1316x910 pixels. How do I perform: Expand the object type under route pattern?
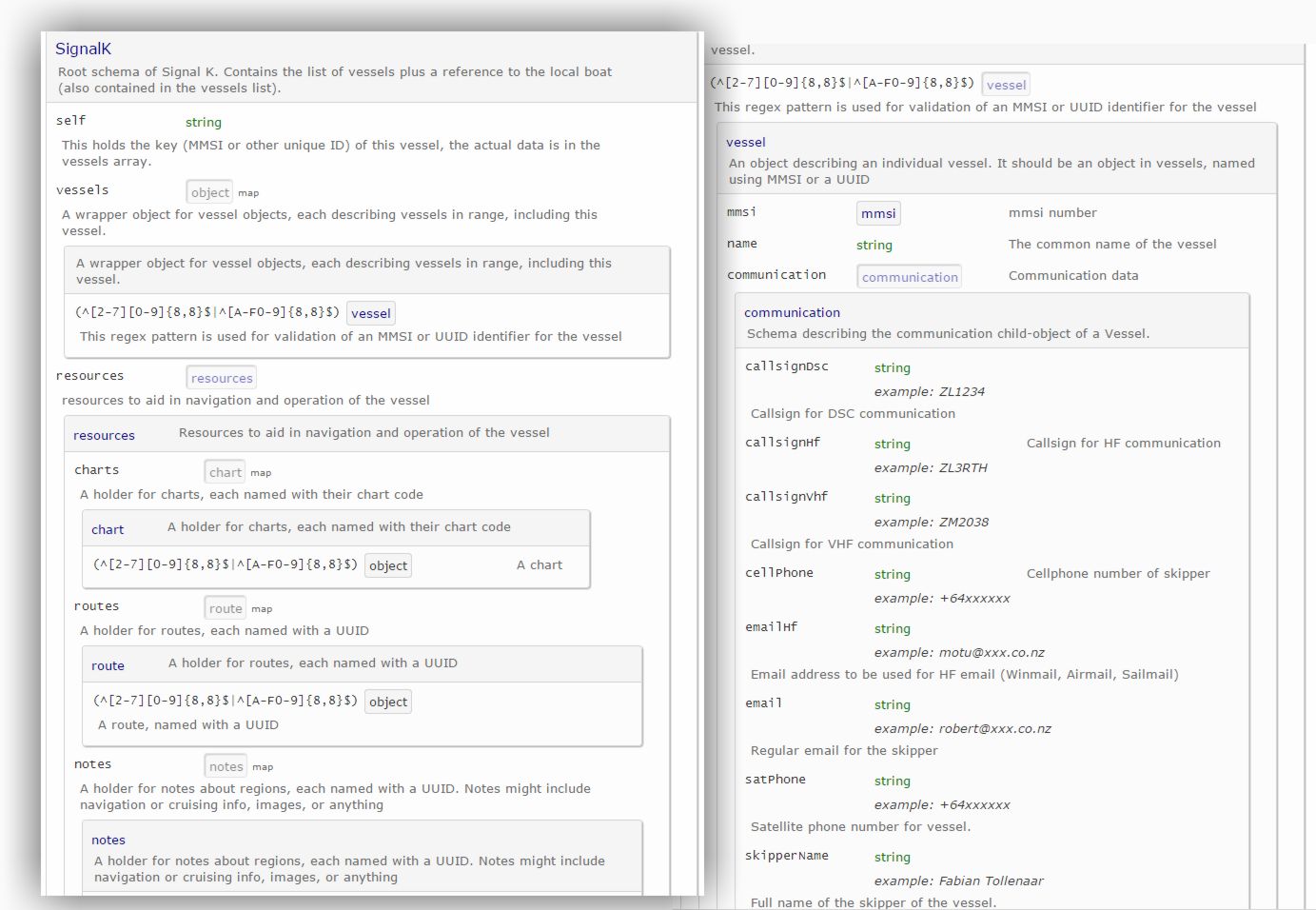tap(388, 702)
